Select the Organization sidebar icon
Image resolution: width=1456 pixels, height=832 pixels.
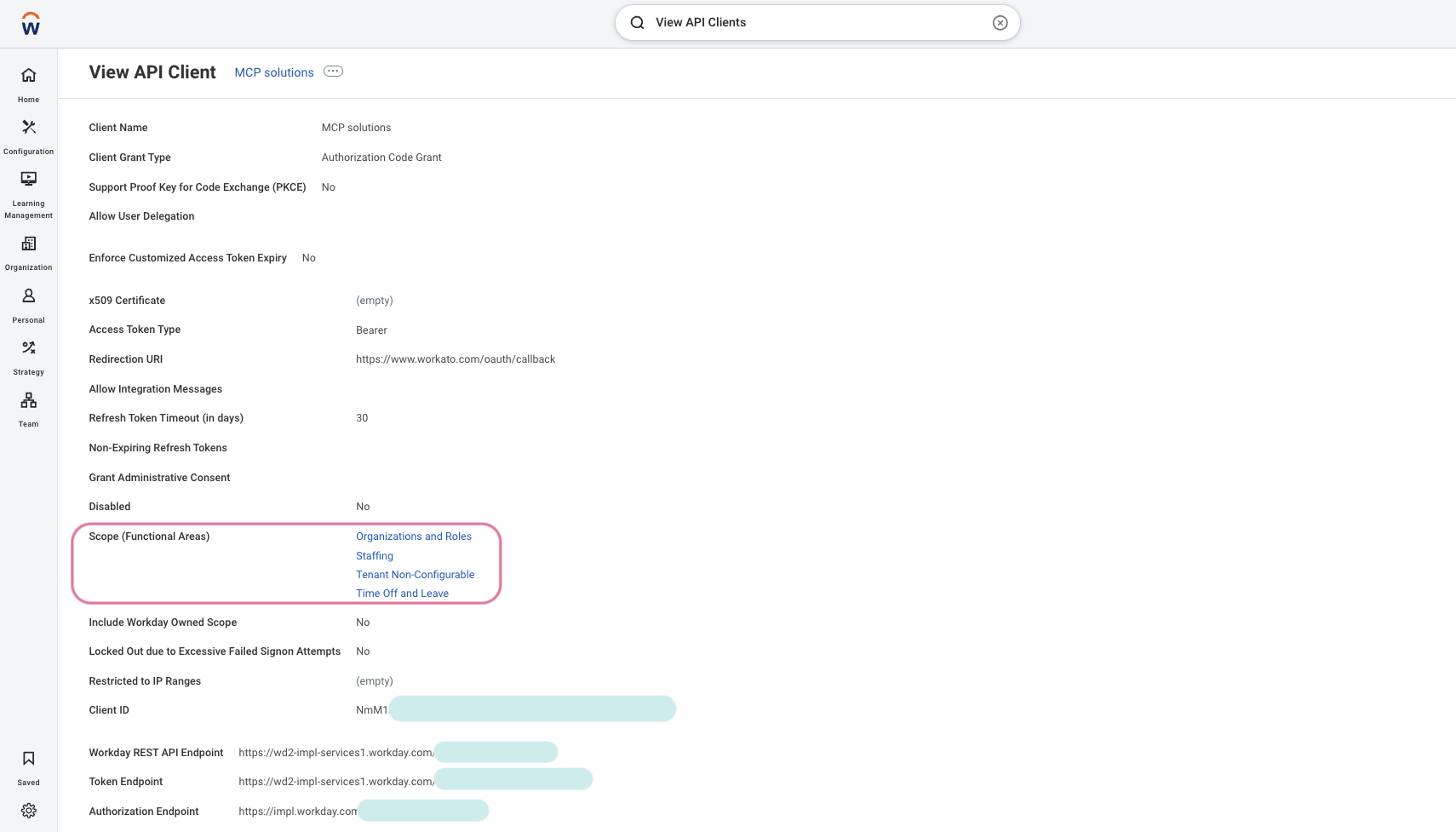point(29,244)
